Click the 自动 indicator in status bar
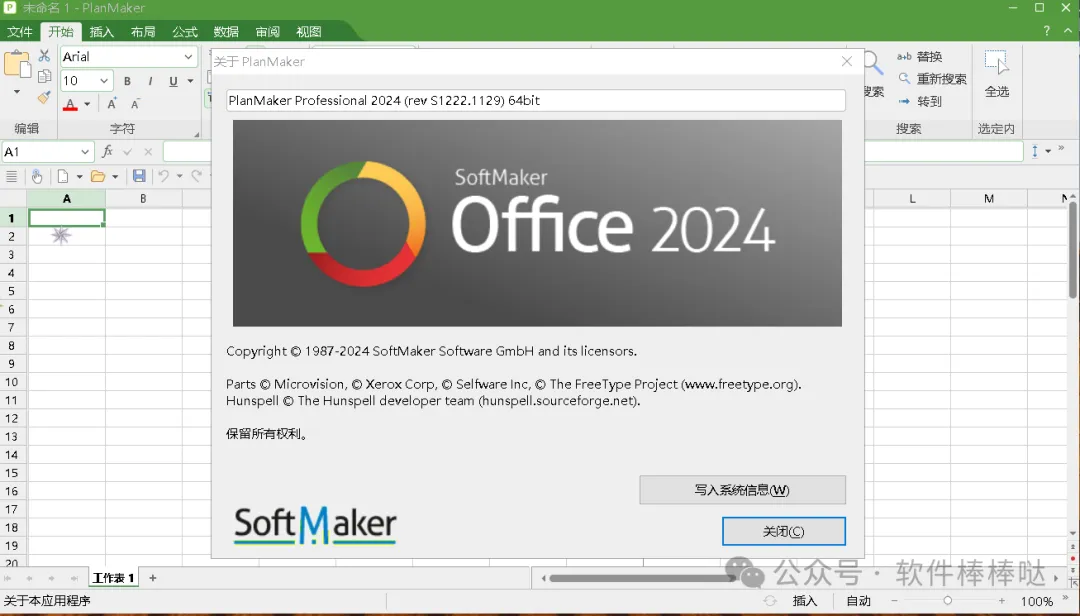The width and height of the screenshot is (1080, 616). tap(859, 601)
